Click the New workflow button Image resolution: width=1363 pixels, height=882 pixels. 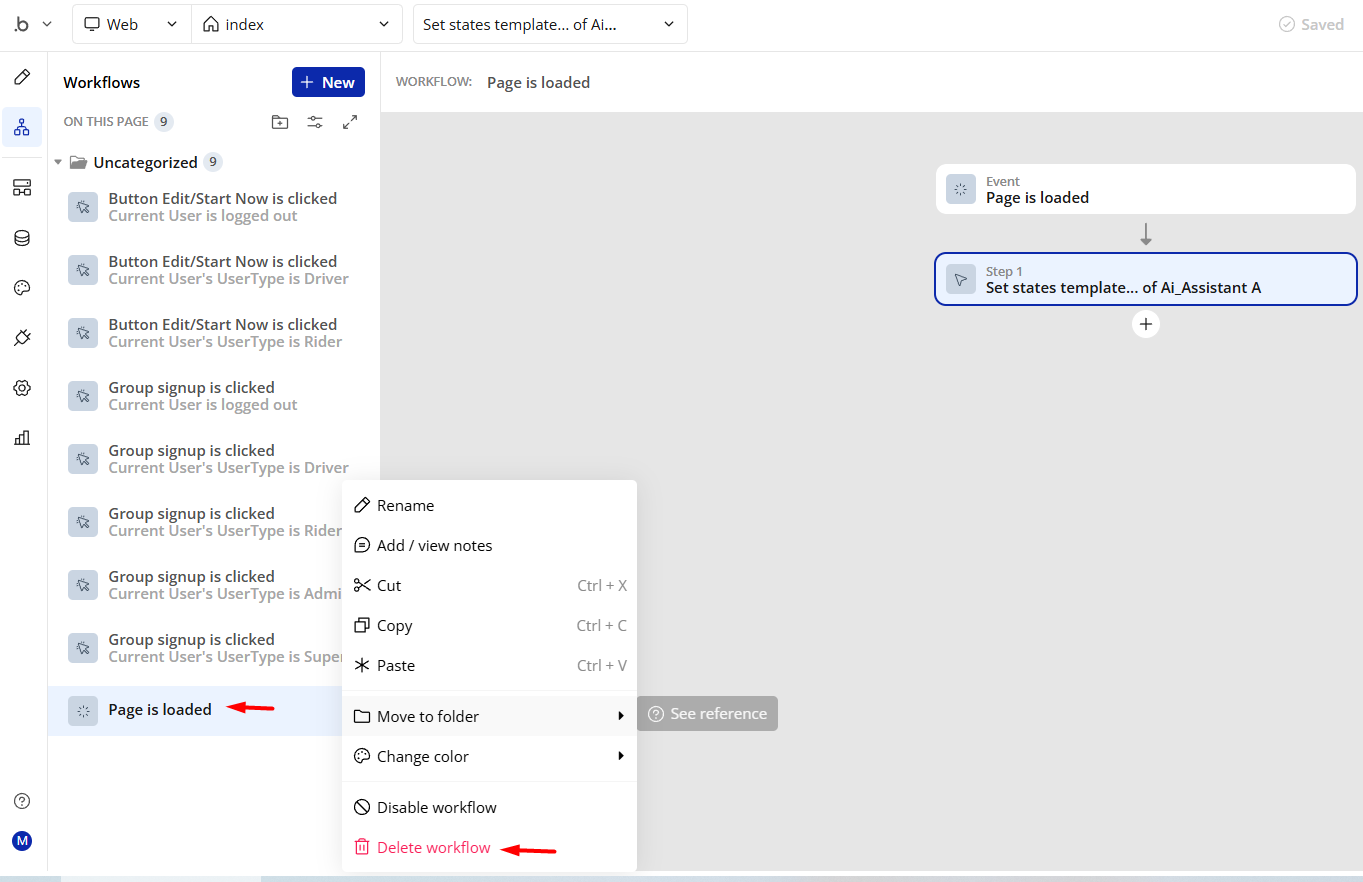tap(328, 82)
